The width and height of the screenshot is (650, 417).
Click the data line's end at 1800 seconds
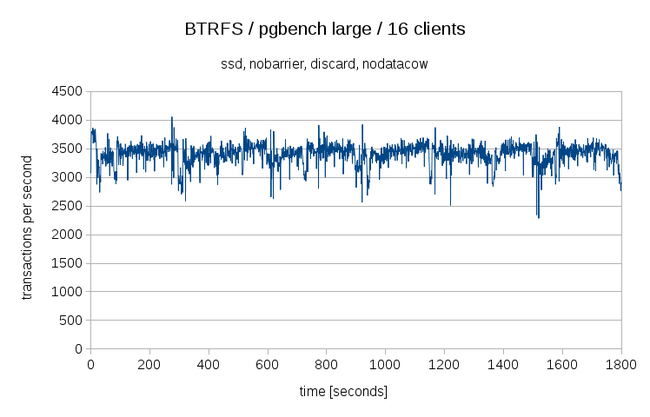pyautogui.click(x=620, y=188)
